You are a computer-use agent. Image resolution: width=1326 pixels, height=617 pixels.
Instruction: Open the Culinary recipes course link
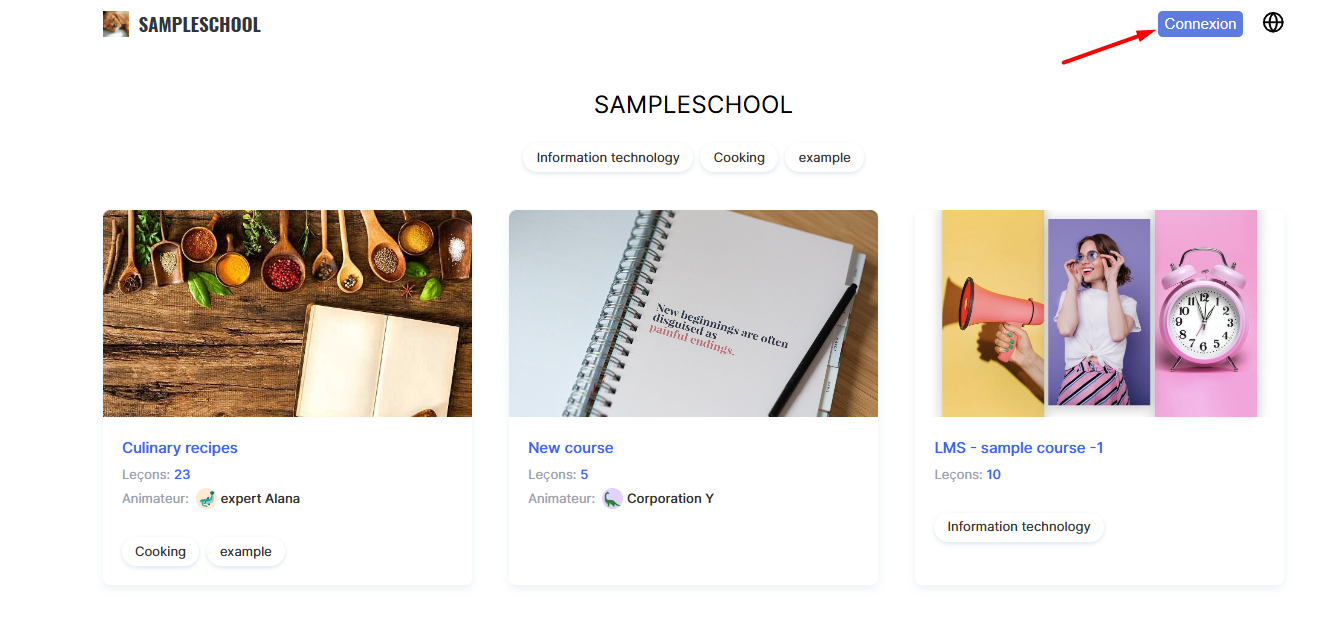(x=180, y=448)
